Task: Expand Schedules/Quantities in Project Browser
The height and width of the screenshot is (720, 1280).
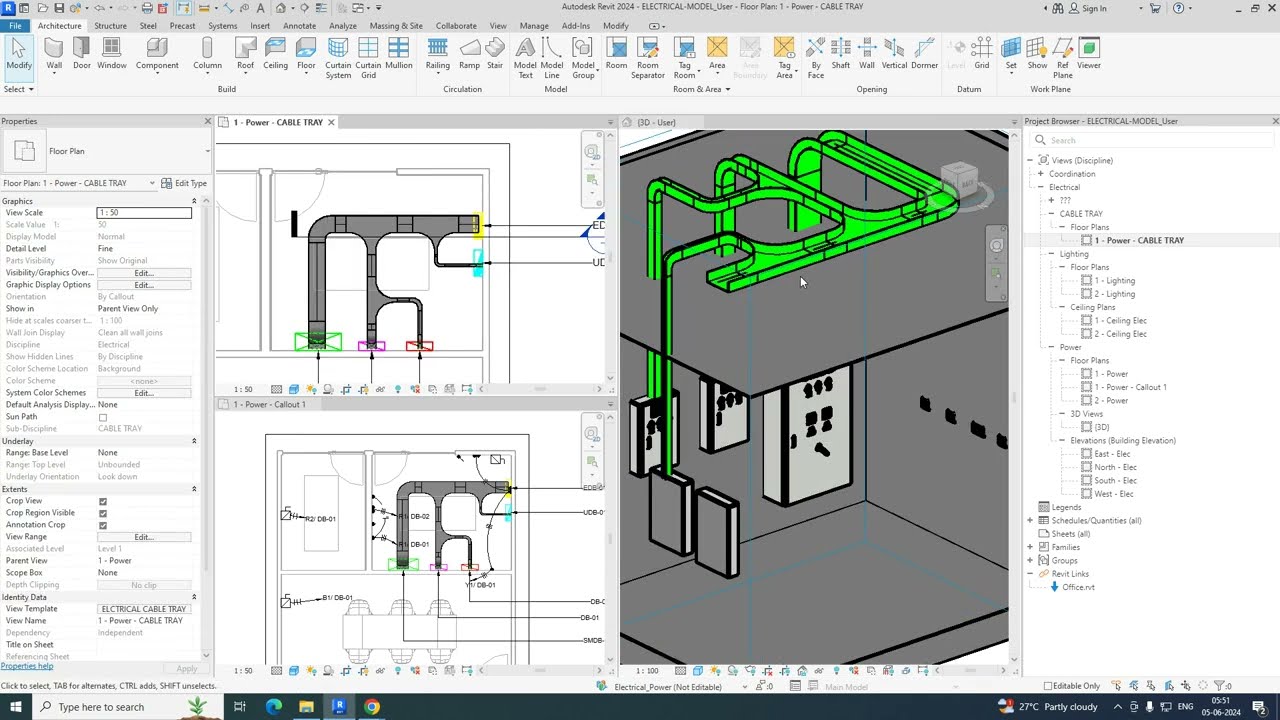Action: click(x=1030, y=520)
